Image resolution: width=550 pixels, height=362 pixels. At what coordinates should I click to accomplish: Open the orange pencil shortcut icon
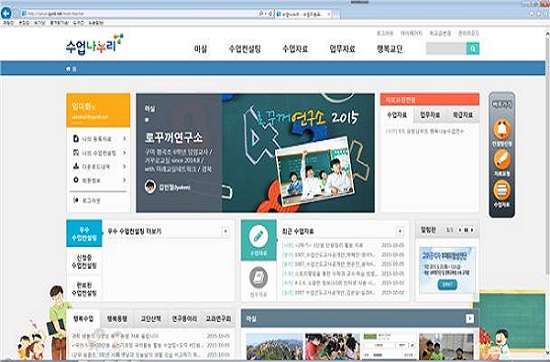tap(502, 159)
